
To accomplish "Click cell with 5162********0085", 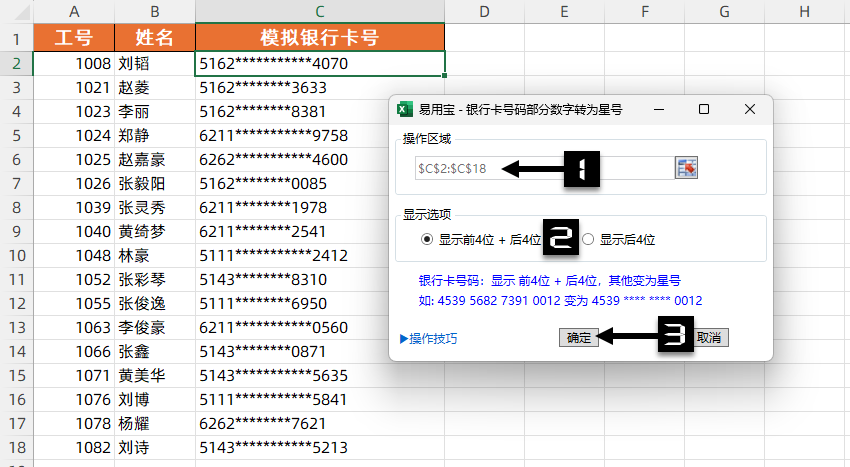I will (x=293, y=183).
